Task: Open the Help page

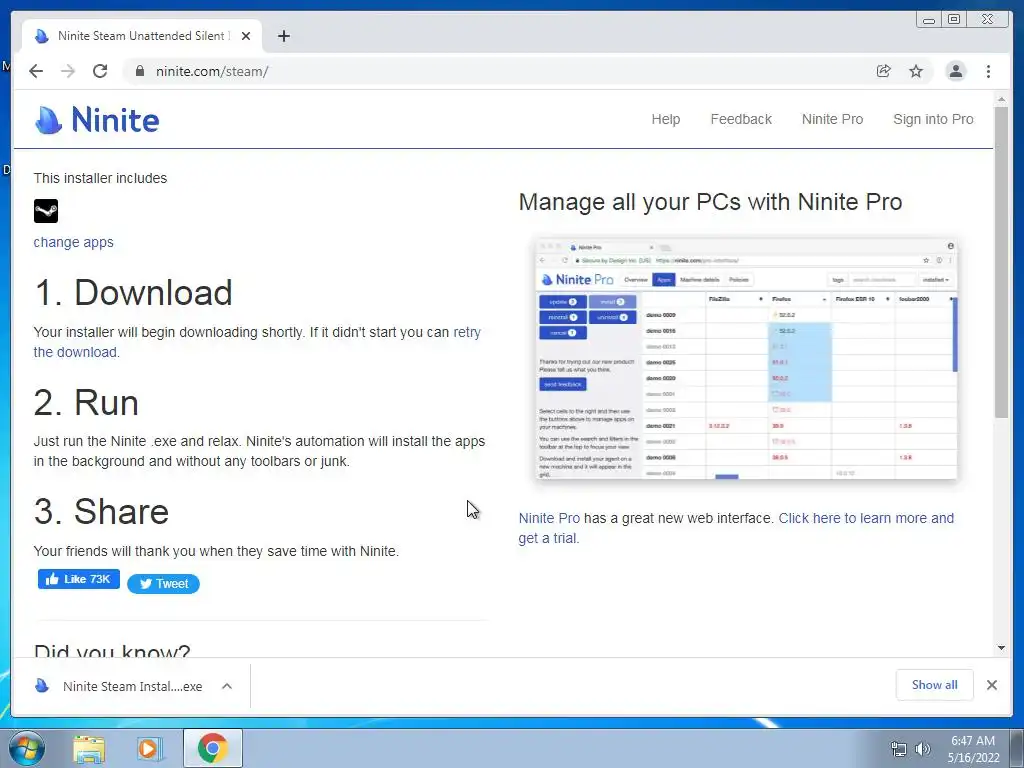Action: (665, 119)
